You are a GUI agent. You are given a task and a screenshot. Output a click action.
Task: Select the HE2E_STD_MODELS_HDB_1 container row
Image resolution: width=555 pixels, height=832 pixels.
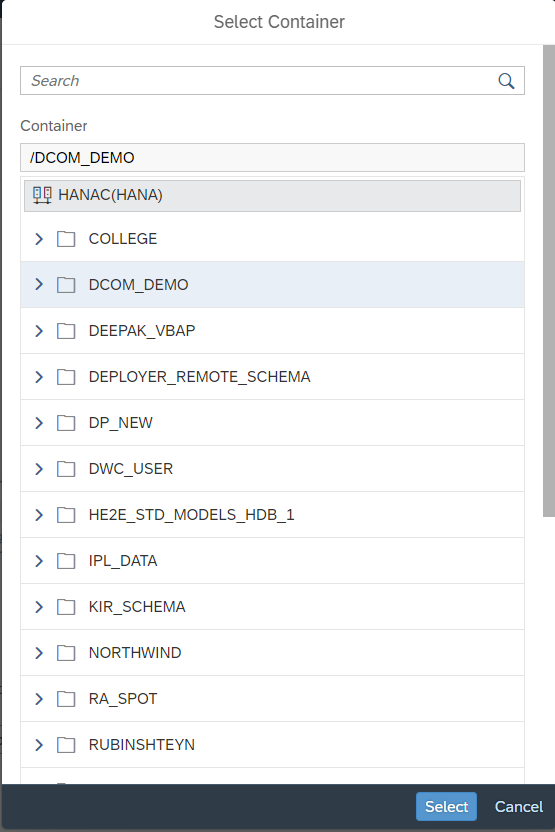coord(272,515)
